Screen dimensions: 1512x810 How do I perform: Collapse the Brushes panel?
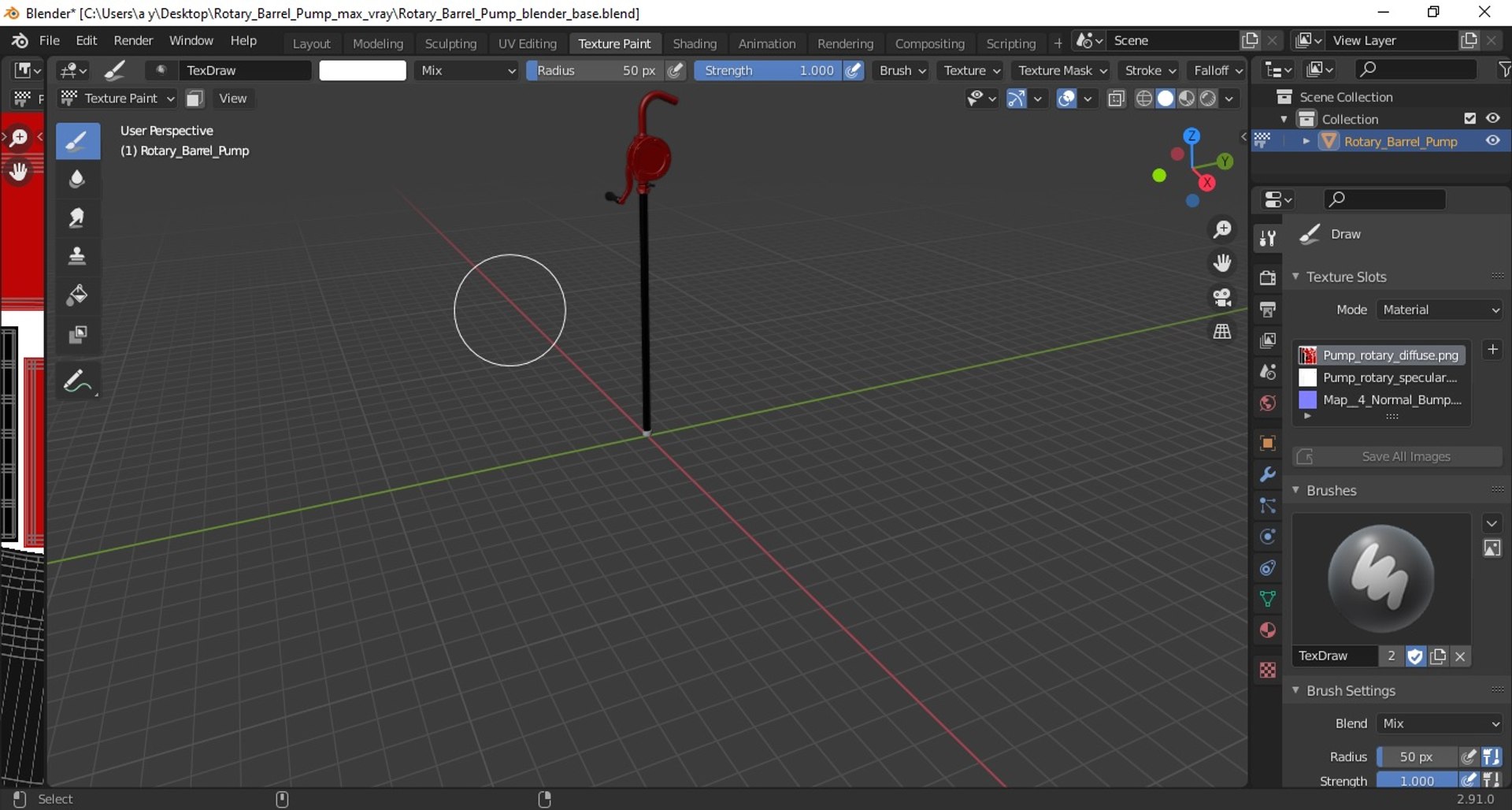1296,490
